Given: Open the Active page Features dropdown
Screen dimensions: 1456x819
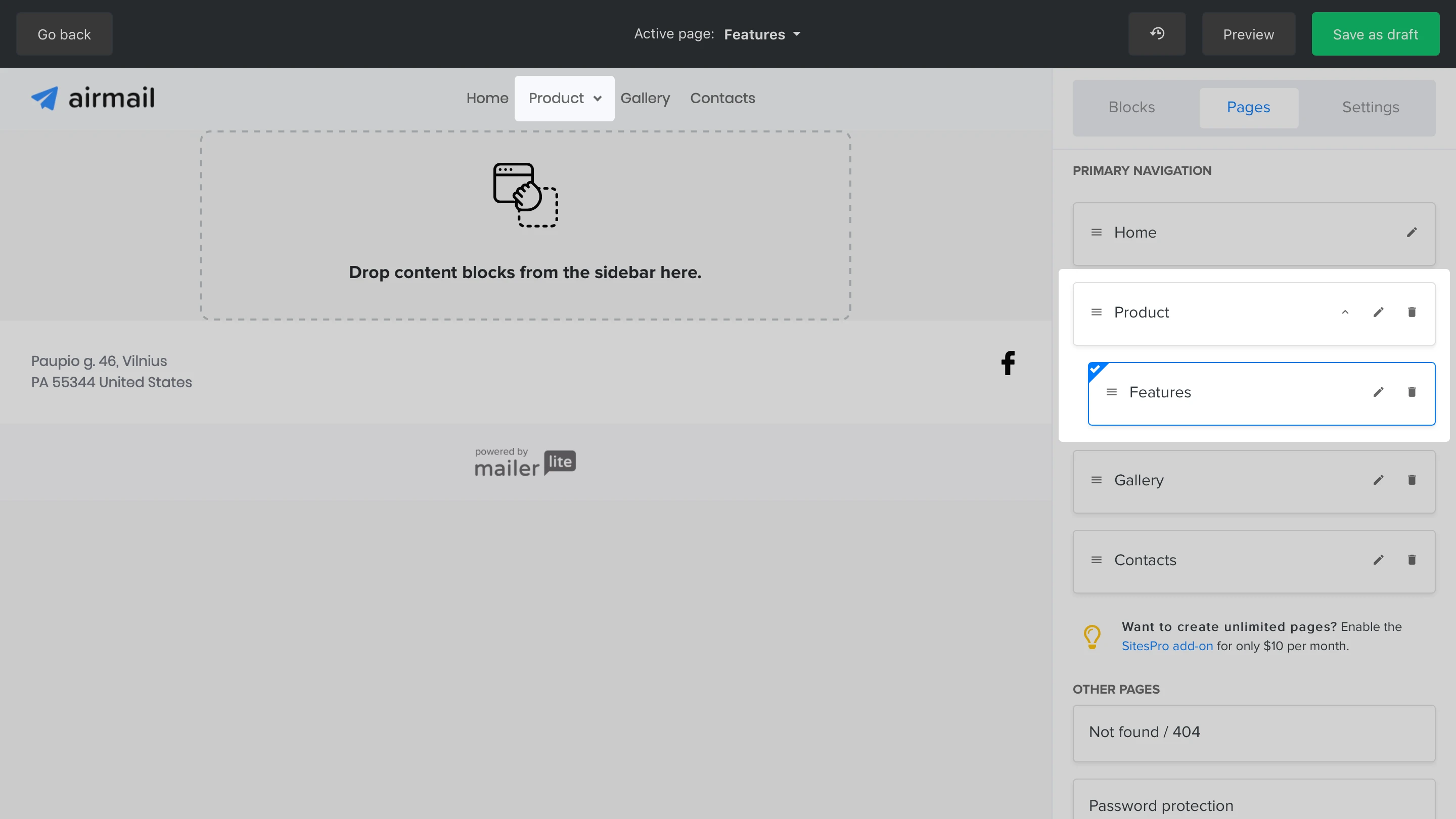Looking at the screenshot, I should click(762, 34).
